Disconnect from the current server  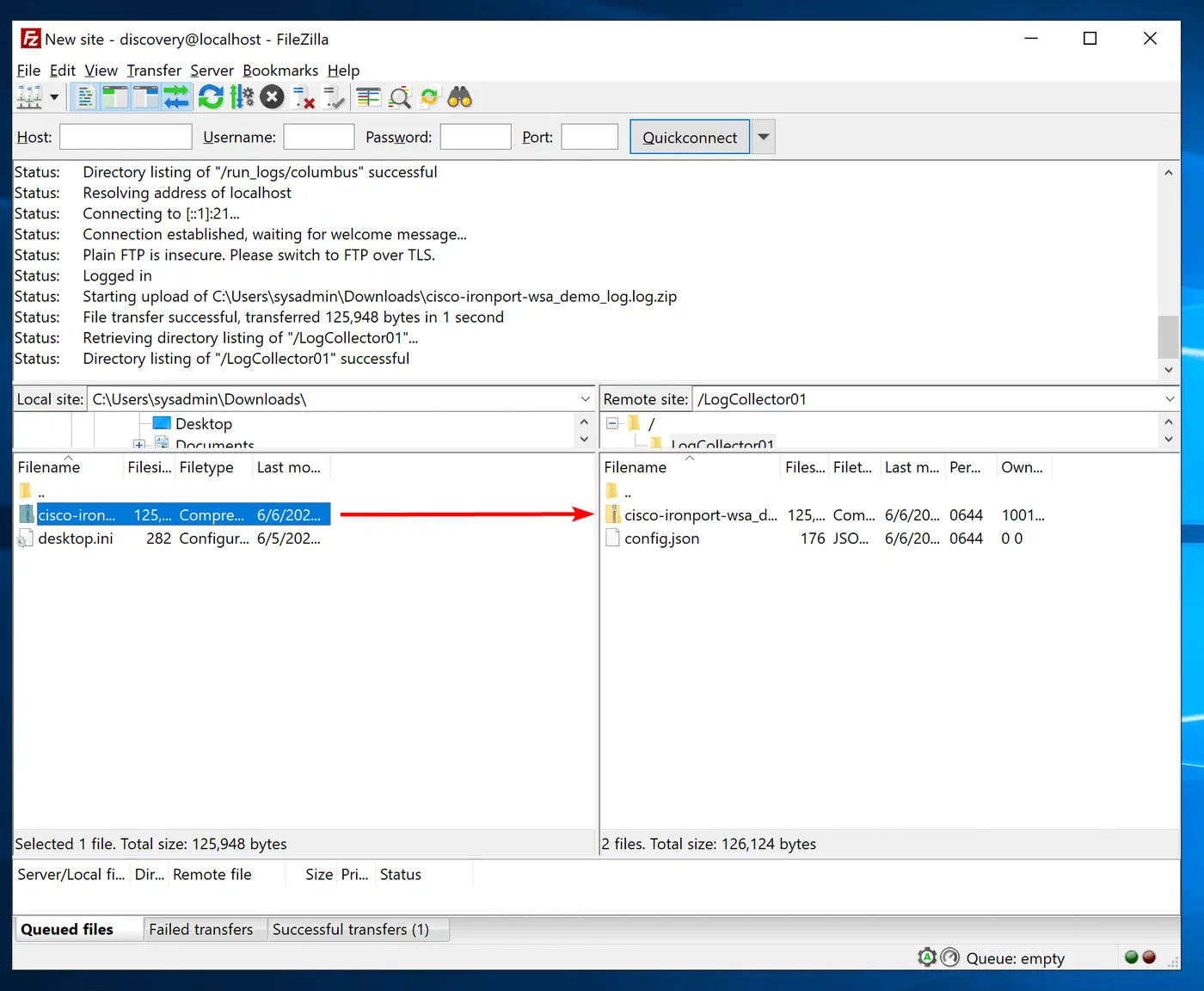(x=304, y=97)
